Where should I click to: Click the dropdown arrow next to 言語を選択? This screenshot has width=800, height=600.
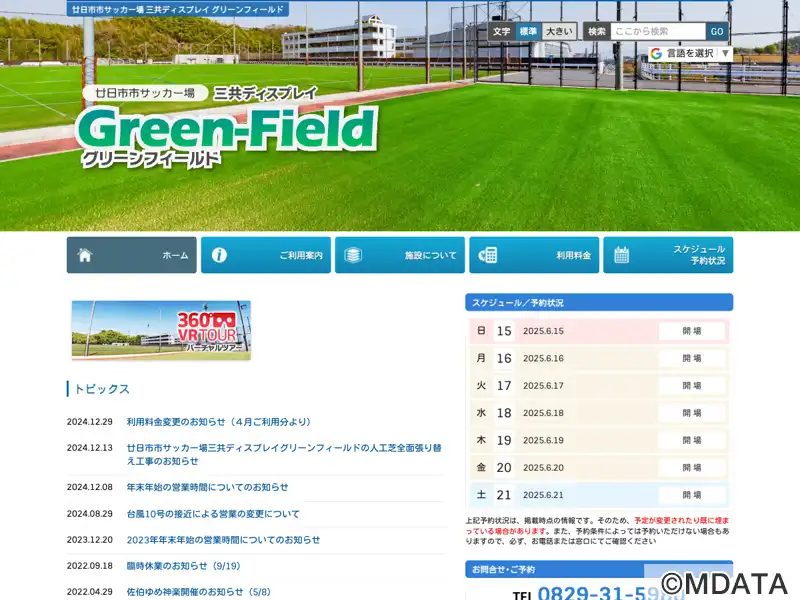(x=725, y=54)
